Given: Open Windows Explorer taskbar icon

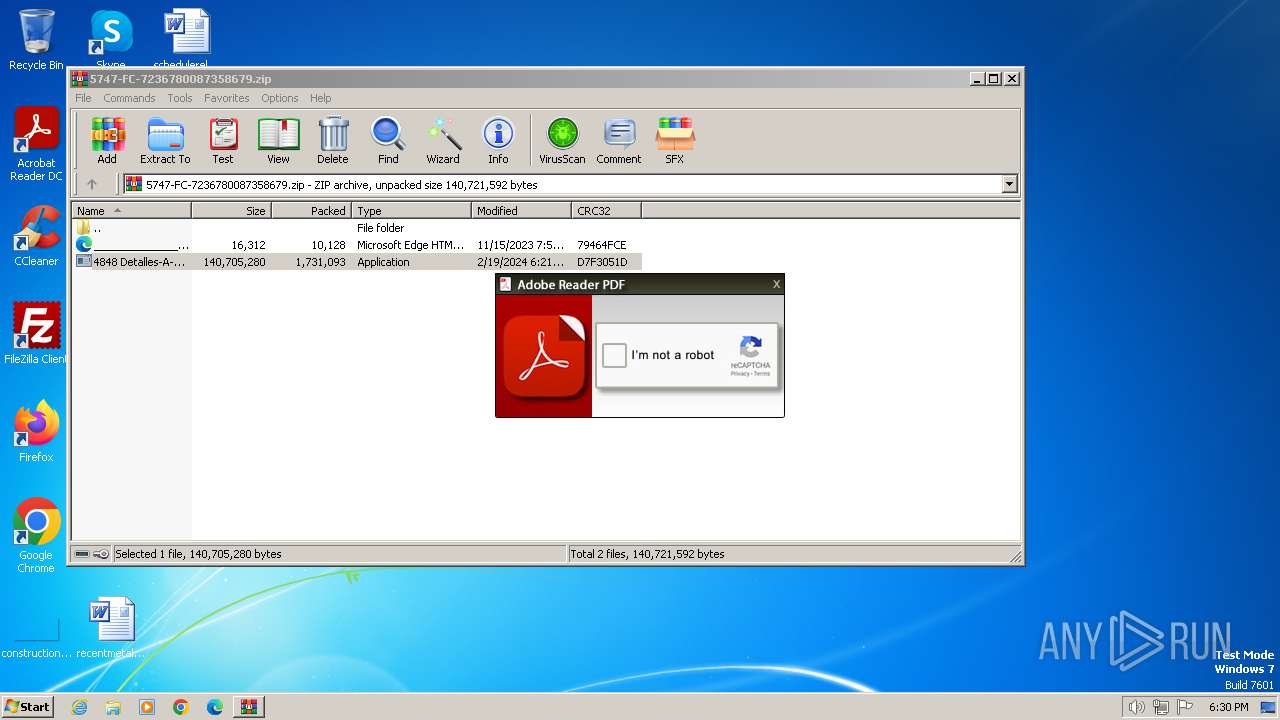Looking at the screenshot, I should [113, 707].
